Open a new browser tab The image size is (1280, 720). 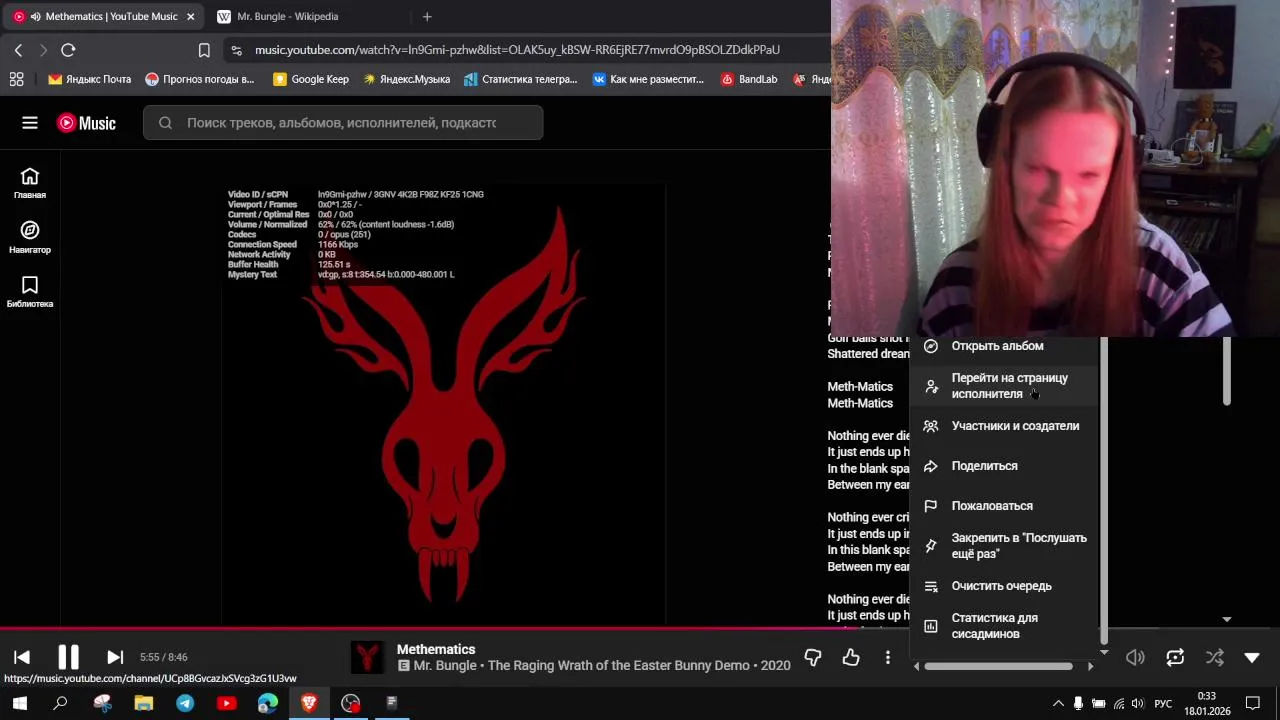pos(427,16)
